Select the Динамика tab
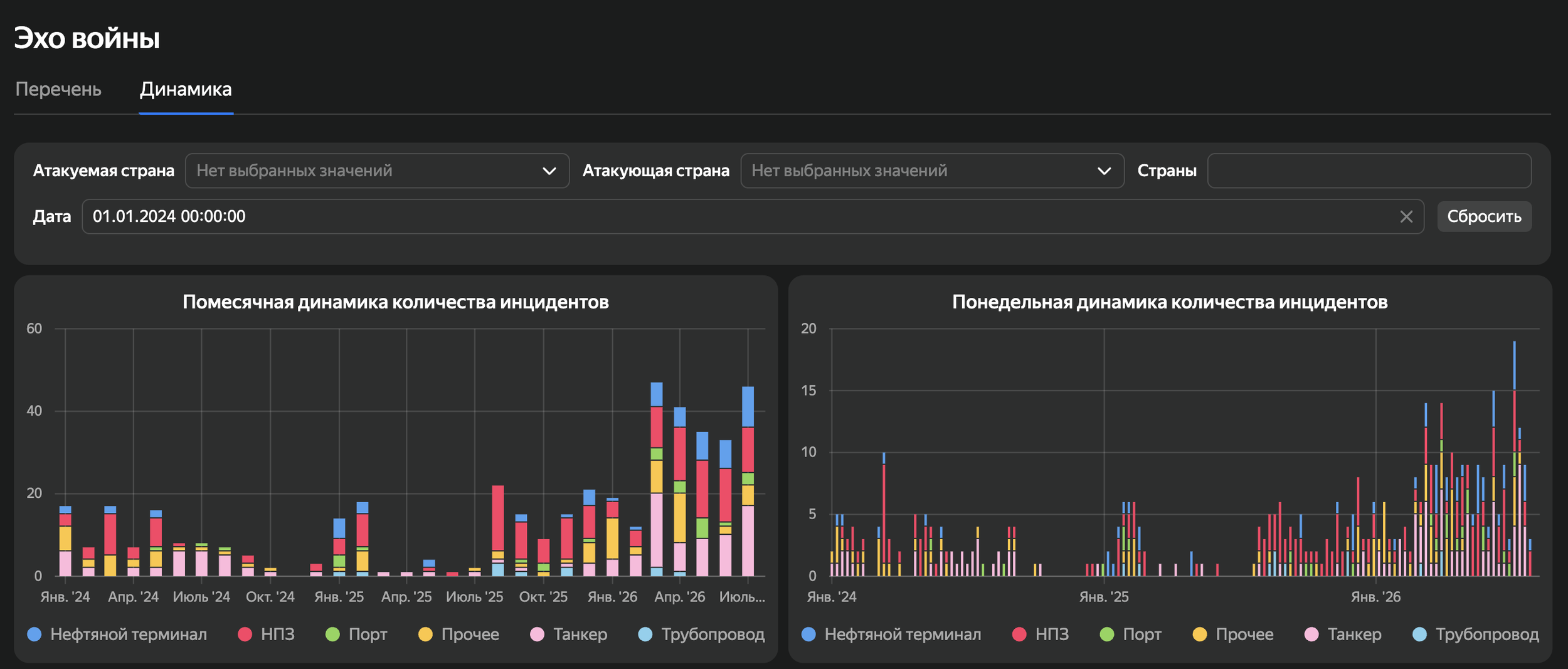The width and height of the screenshot is (1568, 669). click(x=186, y=89)
